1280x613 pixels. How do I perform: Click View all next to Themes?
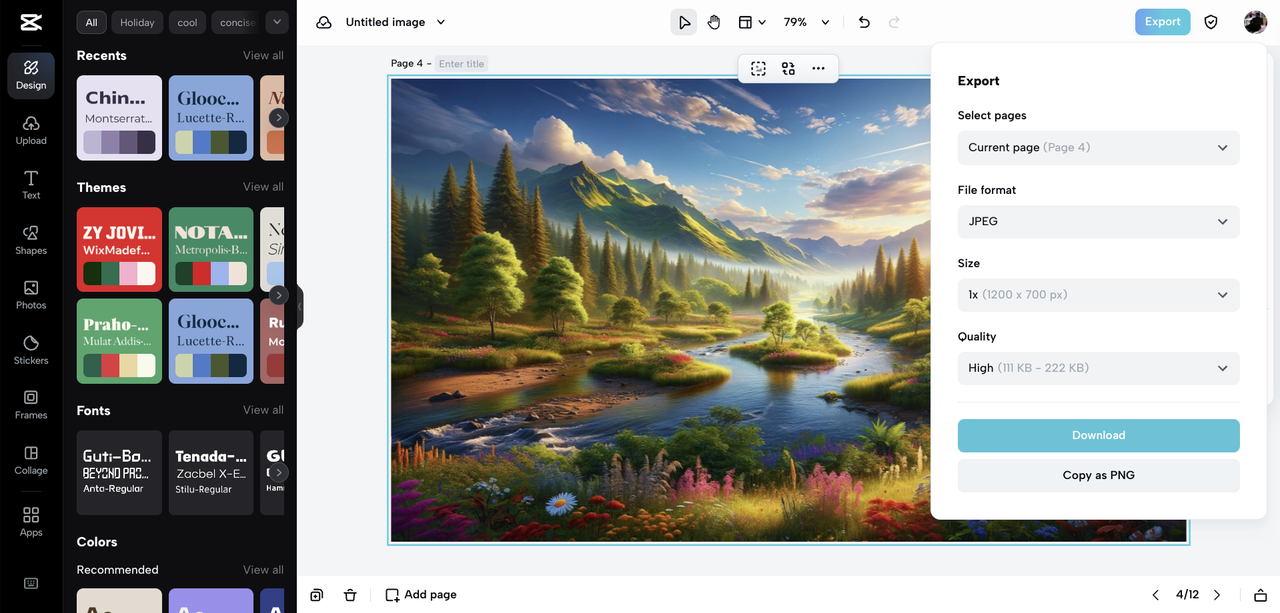click(263, 187)
